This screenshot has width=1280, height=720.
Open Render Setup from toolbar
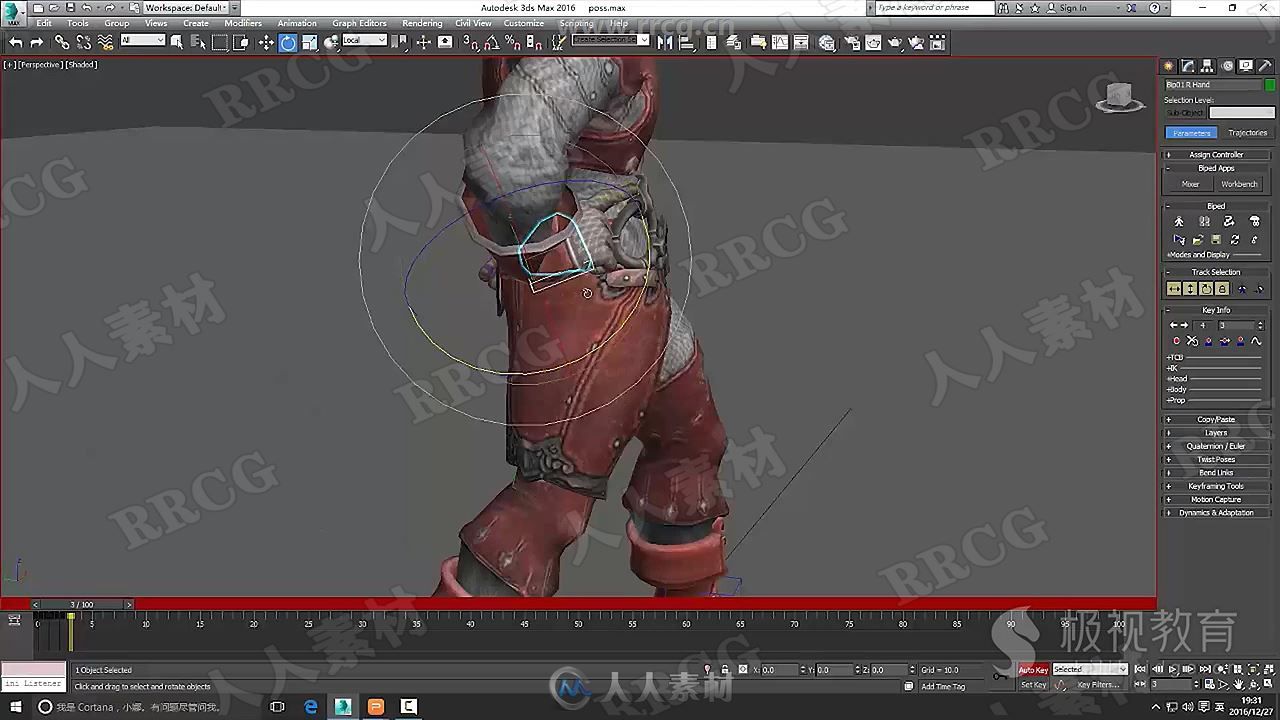tap(852, 42)
